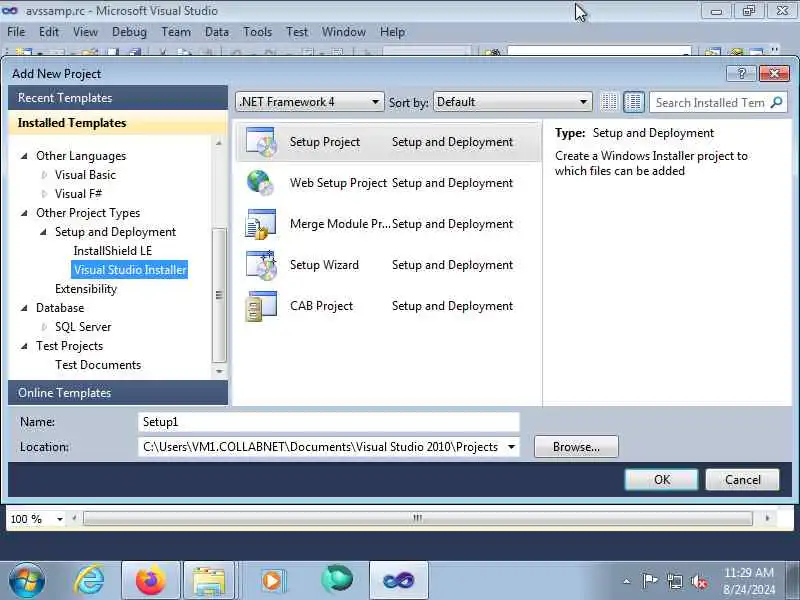The width and height of the screenshot is (800, 600).
Task: Select the Setup Wizard icon
Action: pyautogui.click(x=261, y=265)
